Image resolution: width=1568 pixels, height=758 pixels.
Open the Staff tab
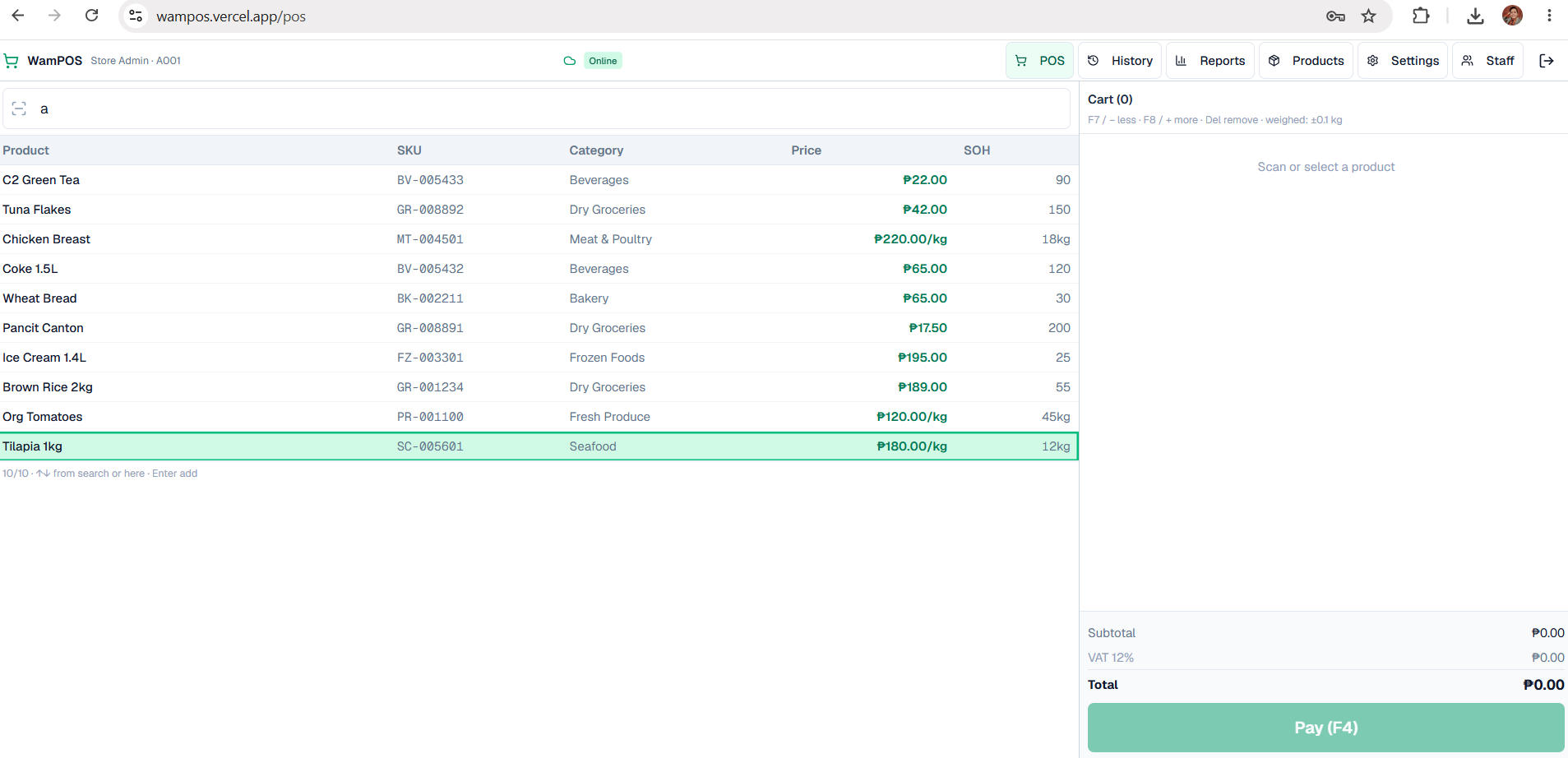point(1488,61)
